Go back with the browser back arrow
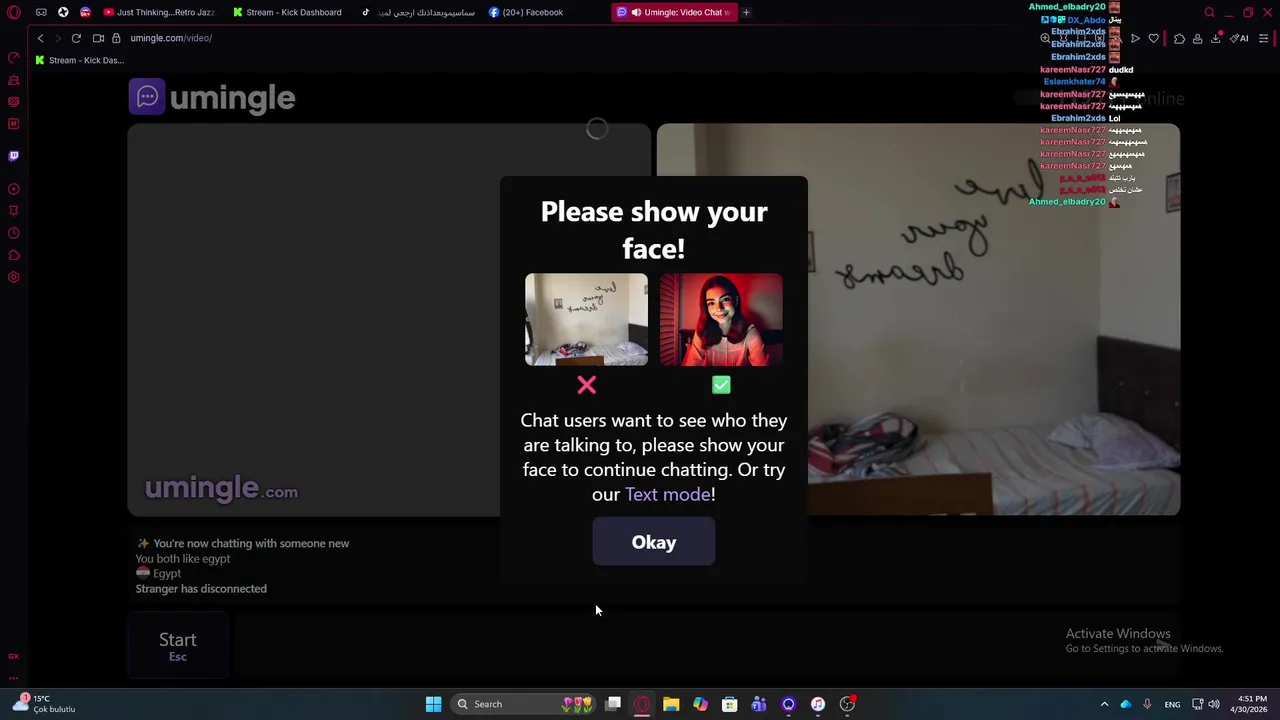This screenshot has width=1280, height=720. tap(40, 38)
